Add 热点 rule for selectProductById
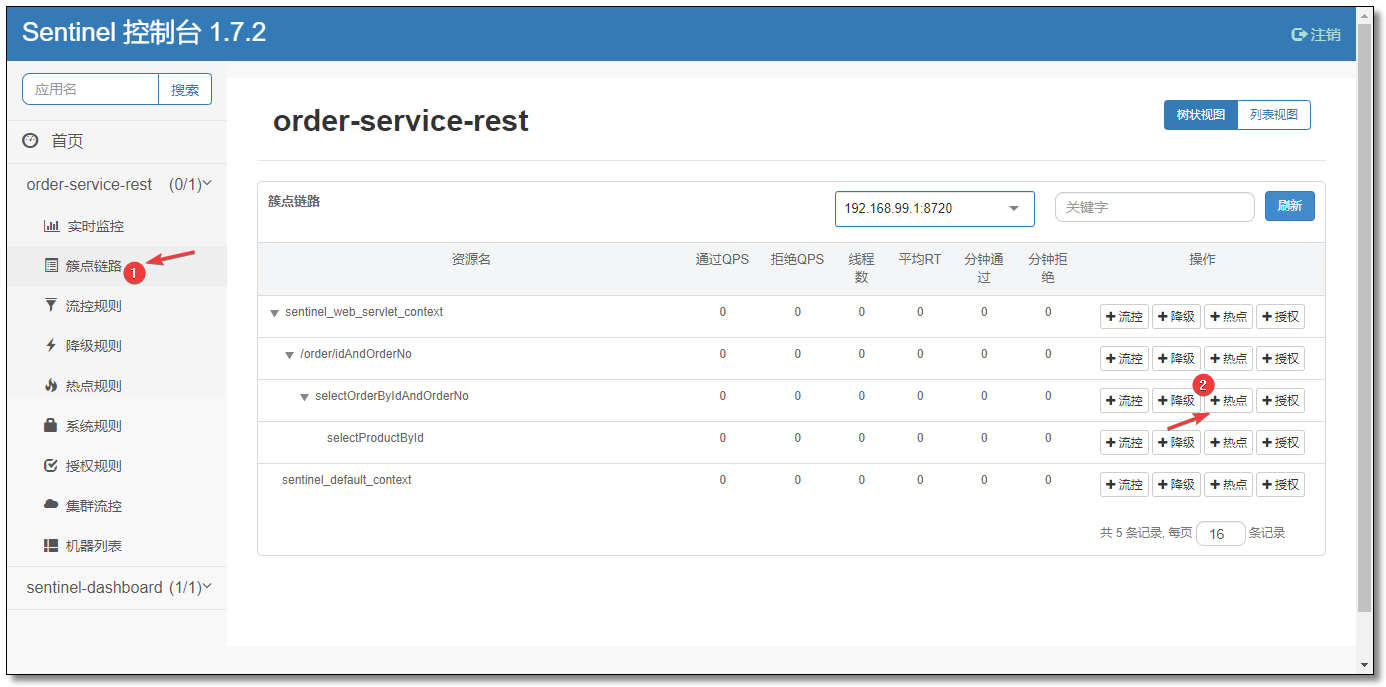The image size is (1386, 687). [x=1228, y=443]
